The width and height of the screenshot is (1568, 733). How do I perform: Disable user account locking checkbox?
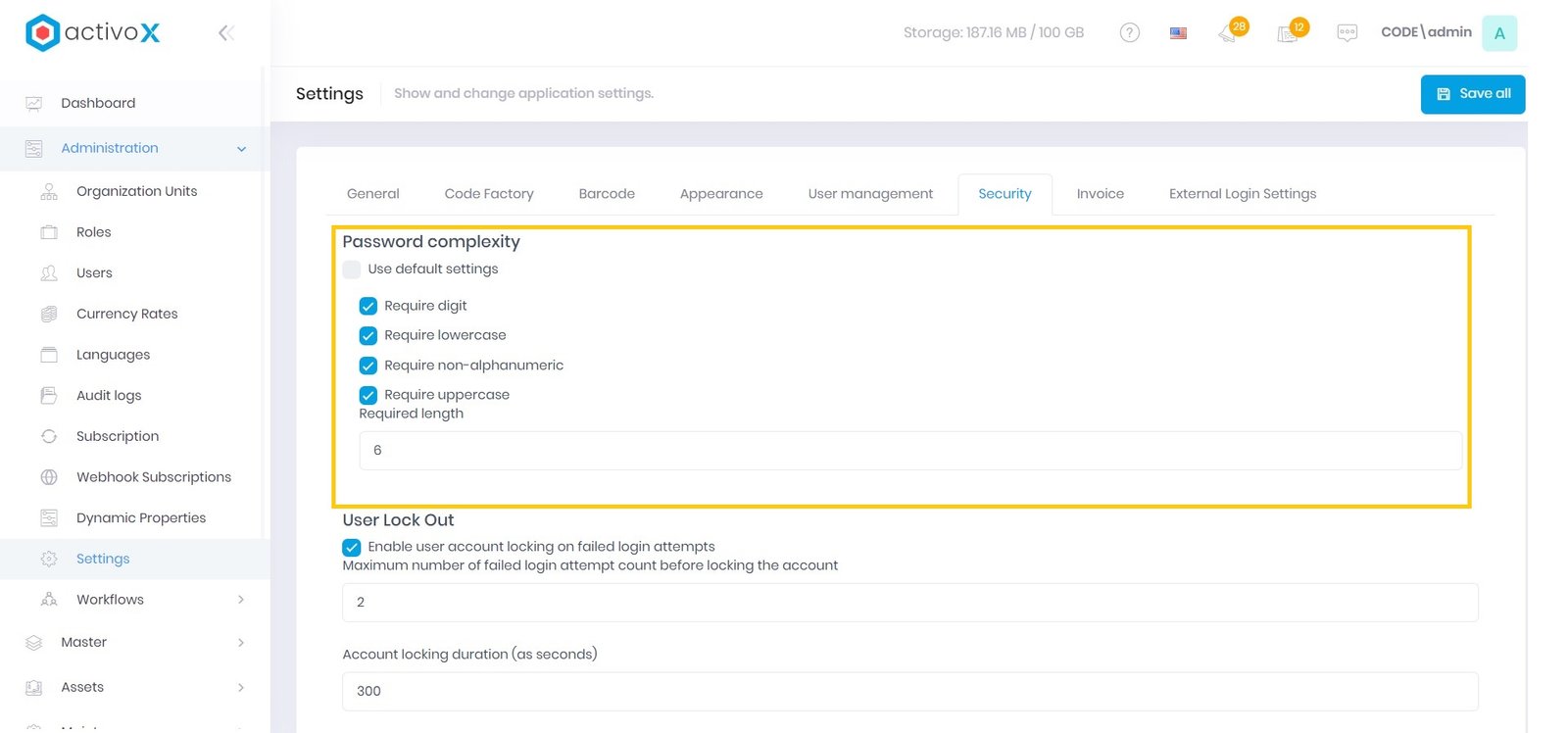(352, 547)
